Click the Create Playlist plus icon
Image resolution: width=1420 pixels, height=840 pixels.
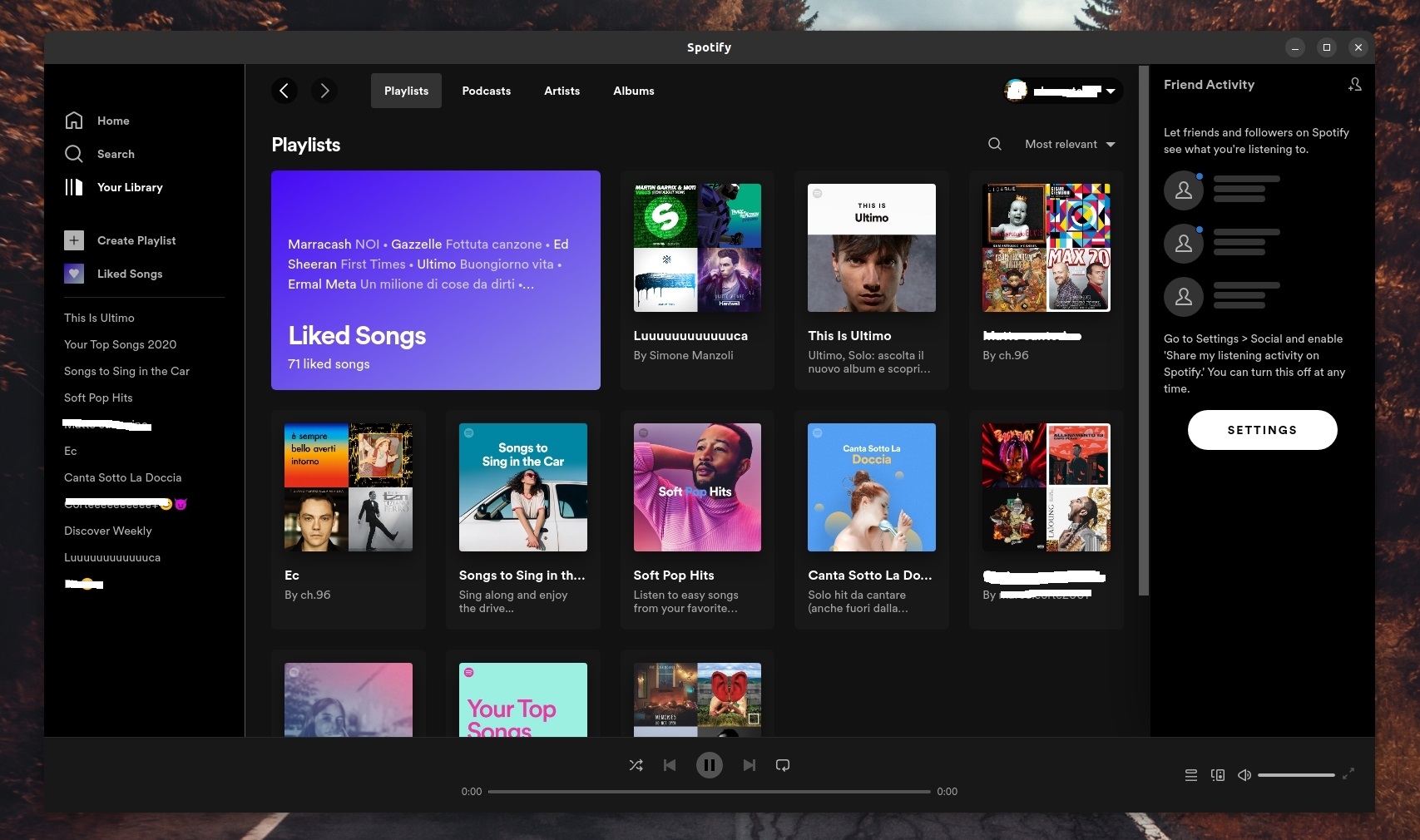[73, 240]
